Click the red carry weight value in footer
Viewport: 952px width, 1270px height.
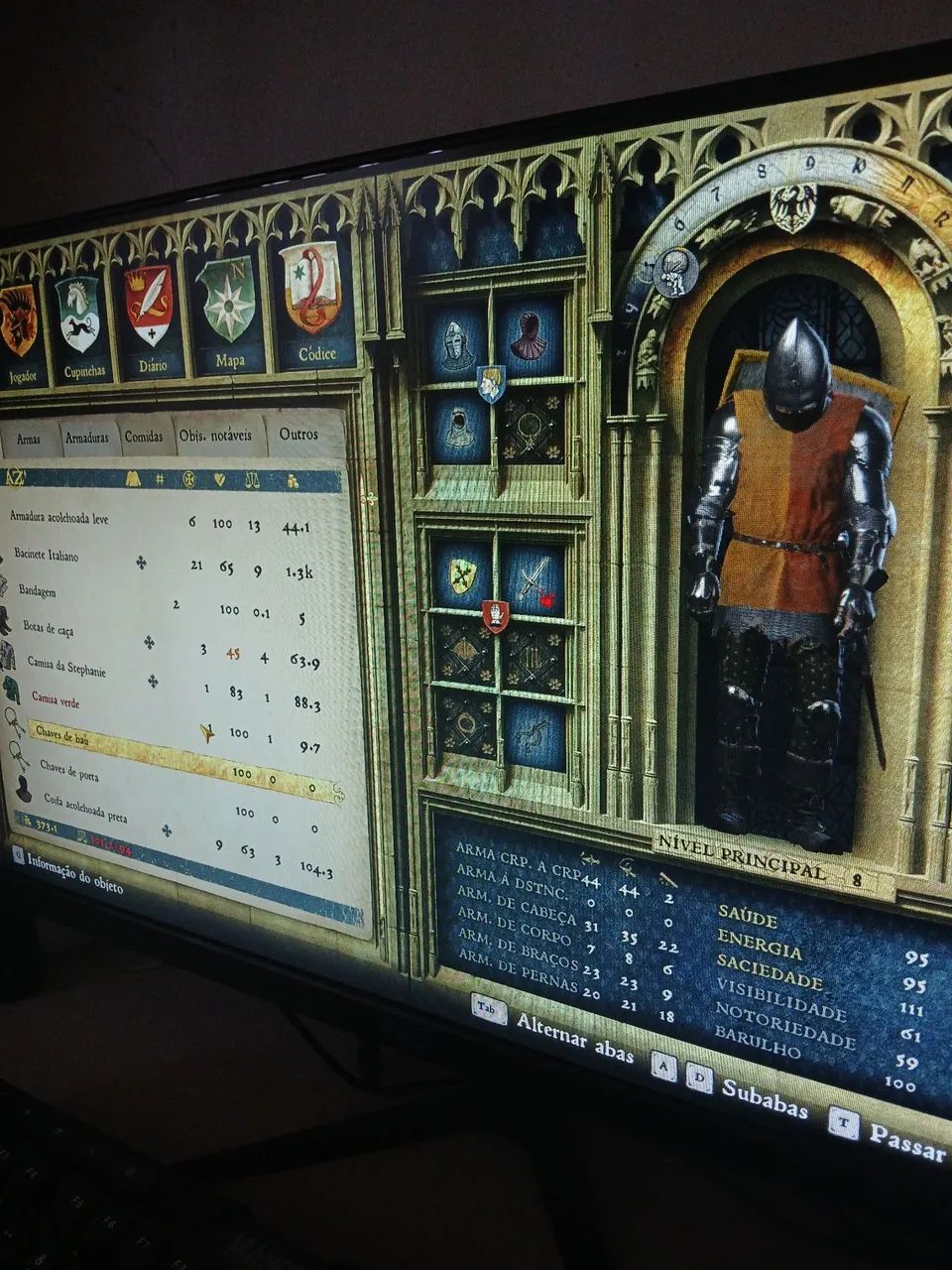pos(112,847)
